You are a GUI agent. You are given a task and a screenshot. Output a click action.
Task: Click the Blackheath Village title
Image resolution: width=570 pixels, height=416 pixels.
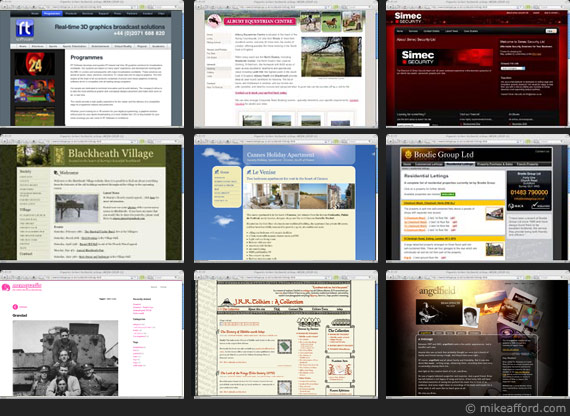111,153
